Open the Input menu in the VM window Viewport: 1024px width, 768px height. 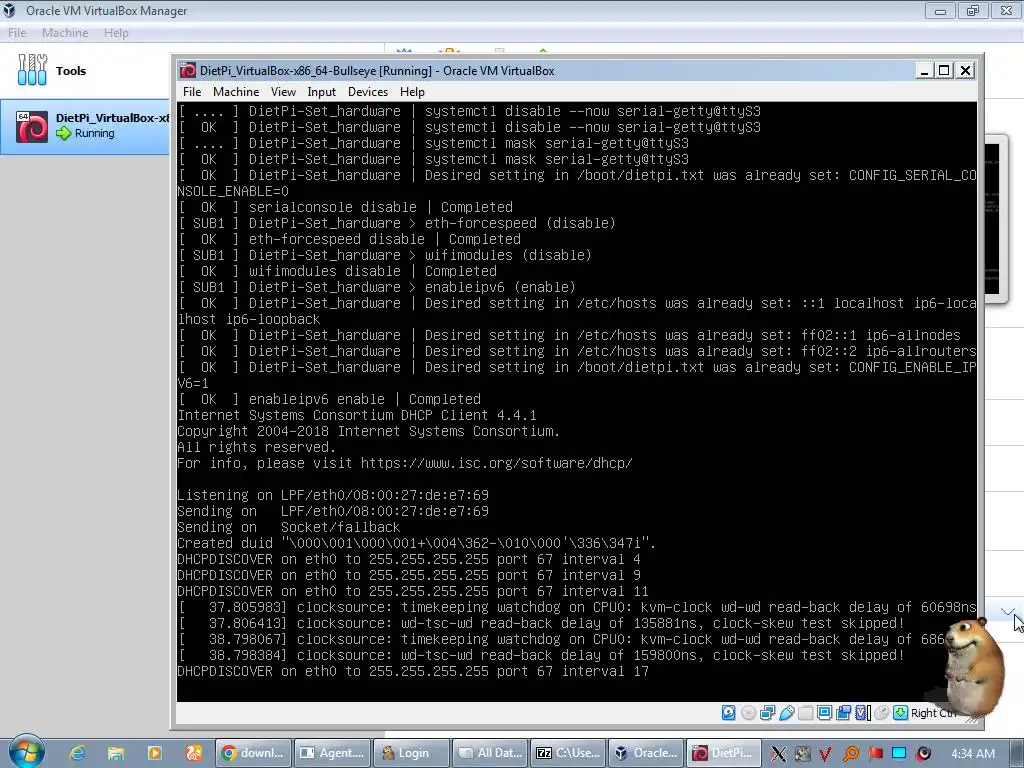coord(321,92)
